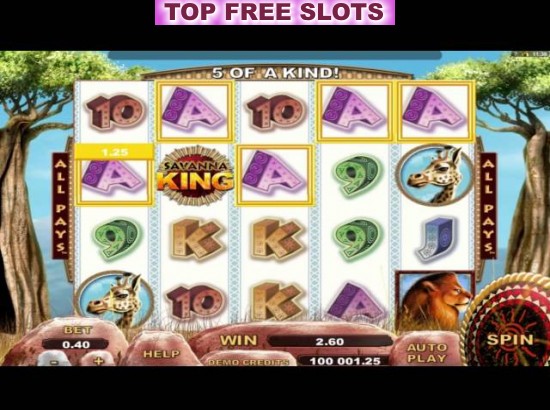Click the K symbol on reel two
550x410 pixels.
(197, 239)
